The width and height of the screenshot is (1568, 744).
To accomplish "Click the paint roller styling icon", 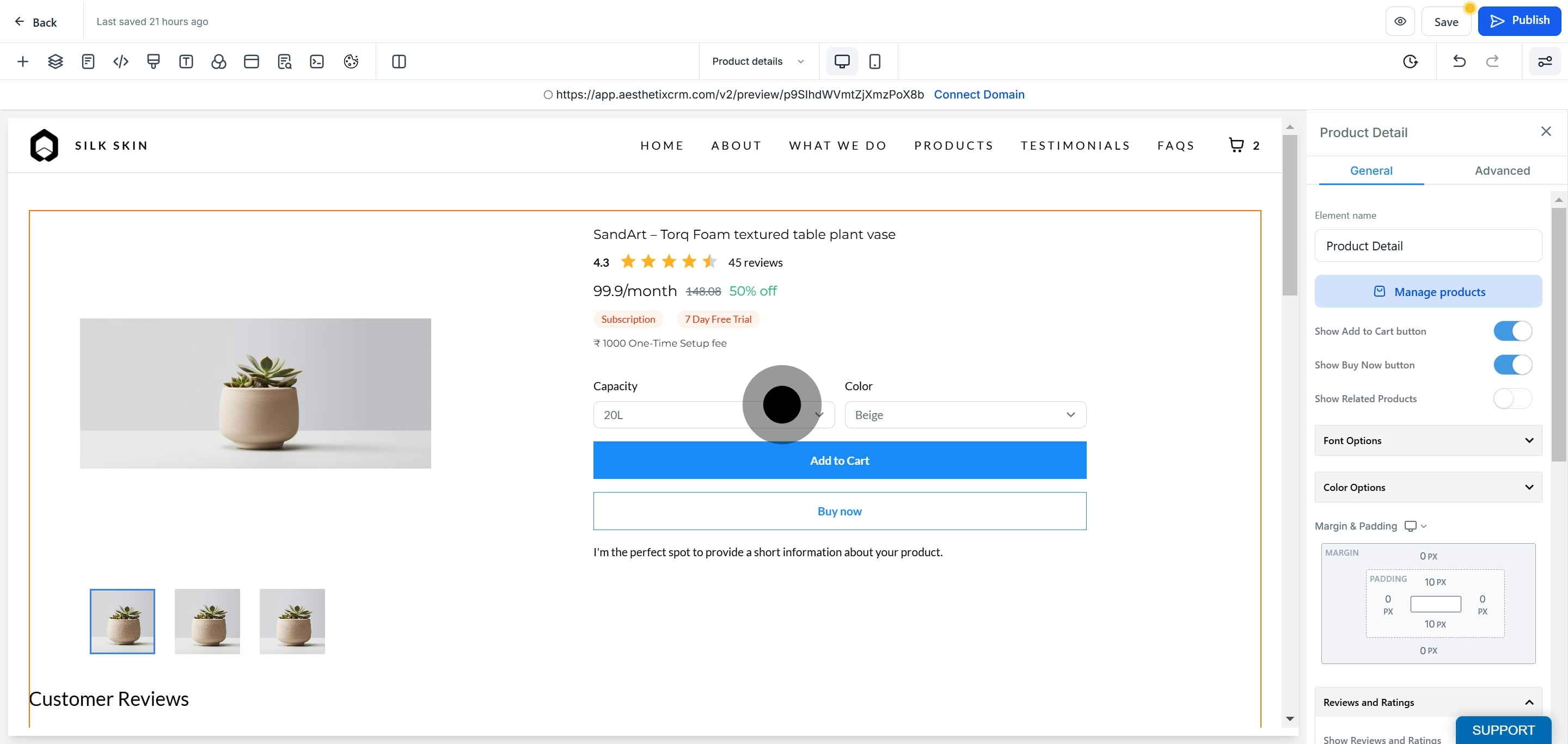I will [154, 62].
